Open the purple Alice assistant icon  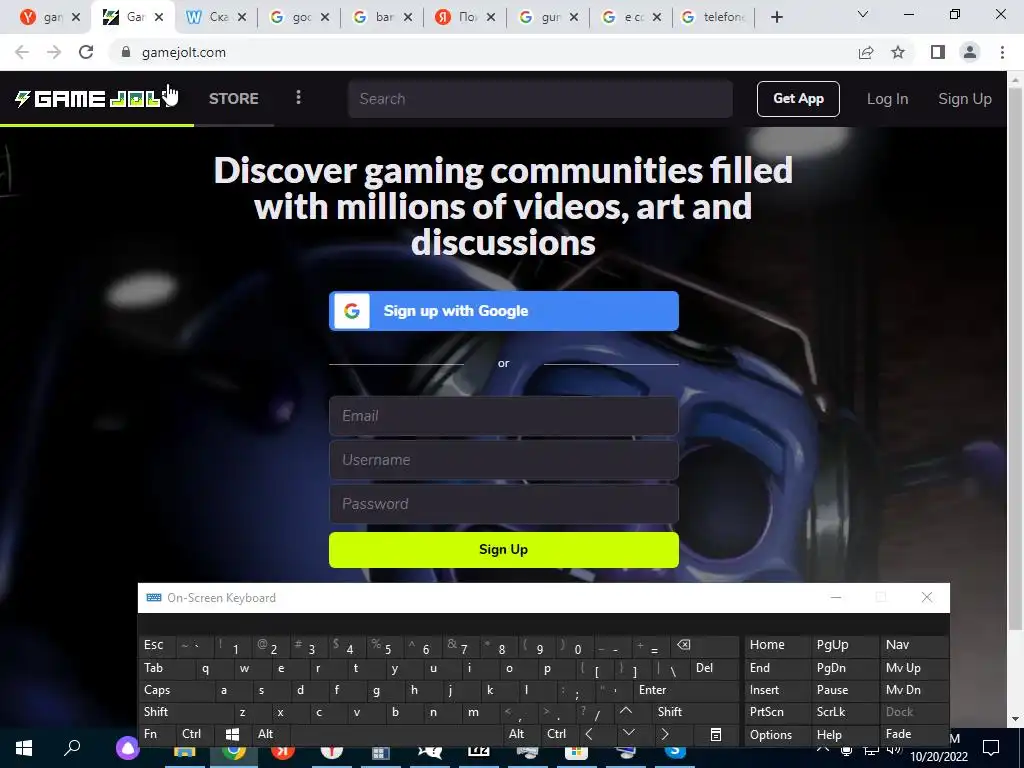(x=127, y=749)
